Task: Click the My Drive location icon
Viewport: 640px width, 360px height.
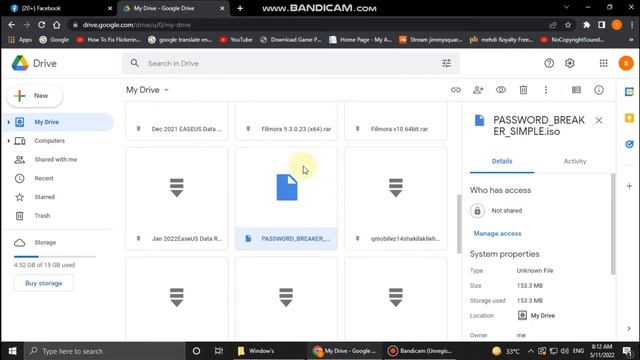Action: coord(522,315)
